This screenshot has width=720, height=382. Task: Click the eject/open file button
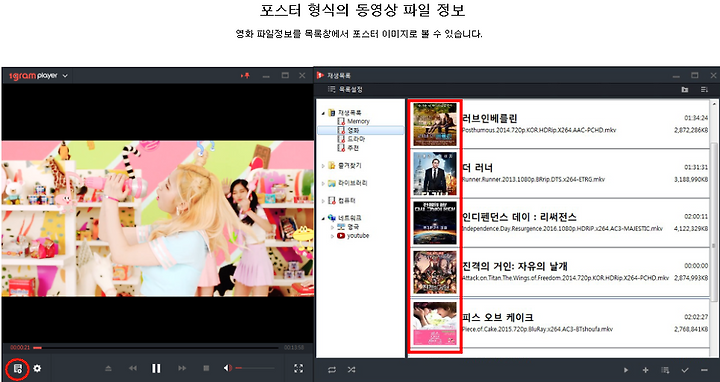tap(108, 368)
